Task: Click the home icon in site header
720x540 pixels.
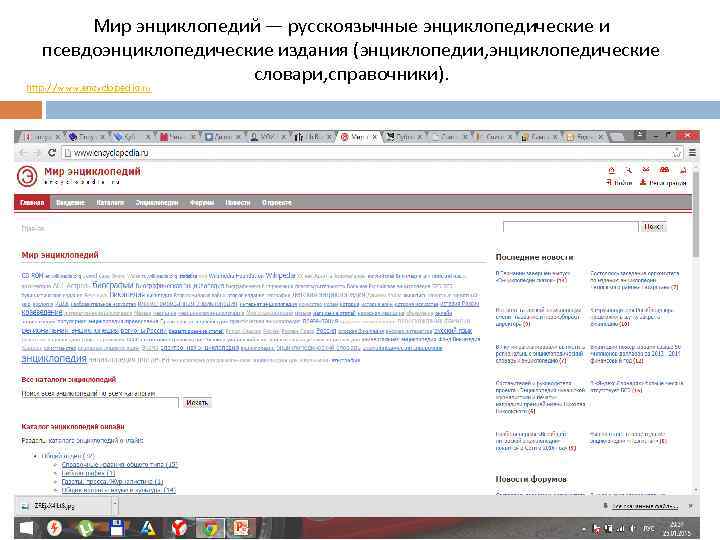Action: [611, 170]
